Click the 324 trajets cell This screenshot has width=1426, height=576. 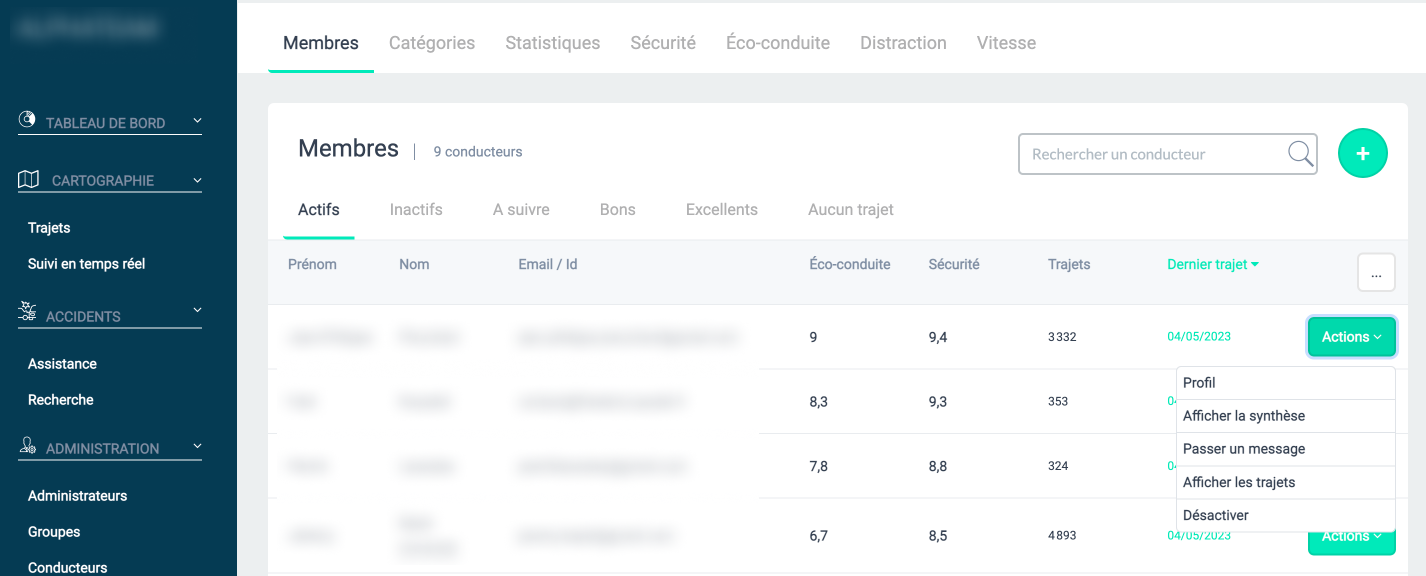(x=1058, y=466)
